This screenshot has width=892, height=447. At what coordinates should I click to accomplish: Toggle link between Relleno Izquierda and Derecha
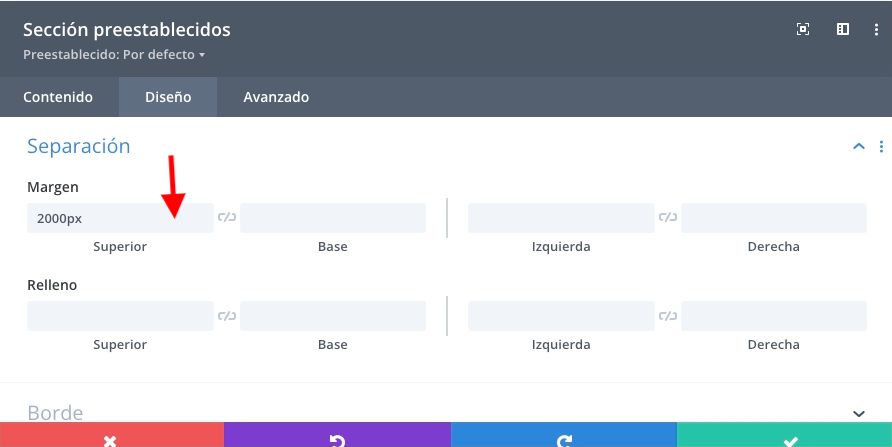(668, 316)
